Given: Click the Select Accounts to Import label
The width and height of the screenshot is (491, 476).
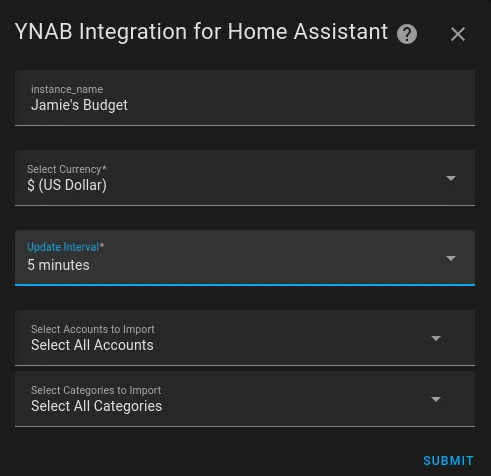Looking at the screenshot, I should click(93, 329).
